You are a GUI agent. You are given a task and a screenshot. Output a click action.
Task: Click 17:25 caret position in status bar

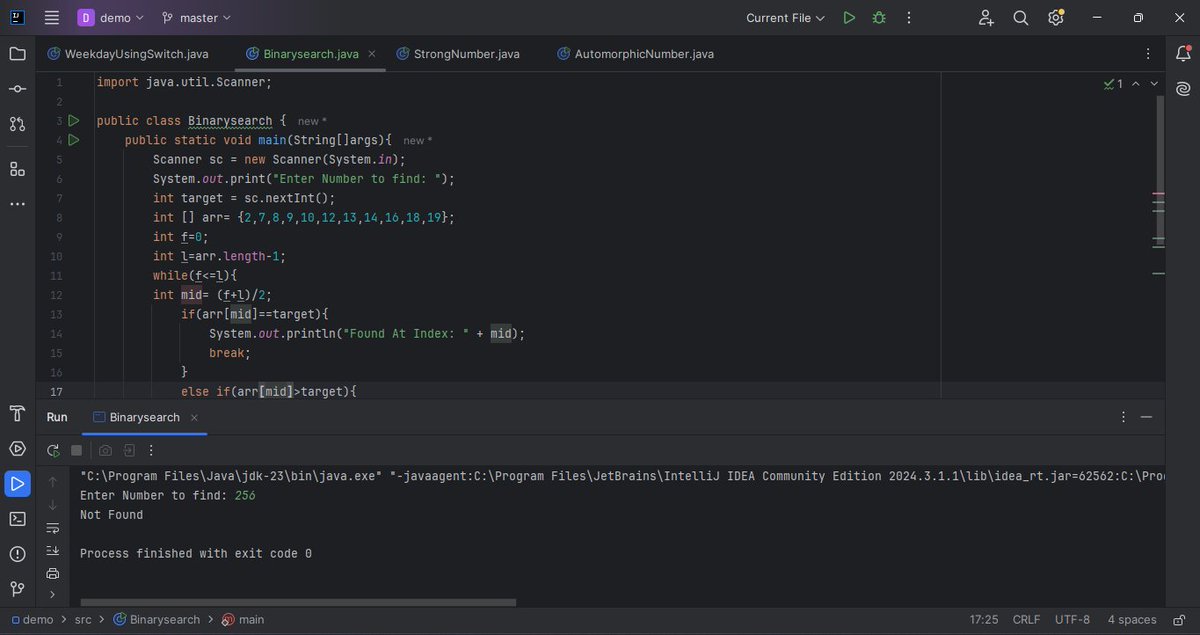(984, 620)
